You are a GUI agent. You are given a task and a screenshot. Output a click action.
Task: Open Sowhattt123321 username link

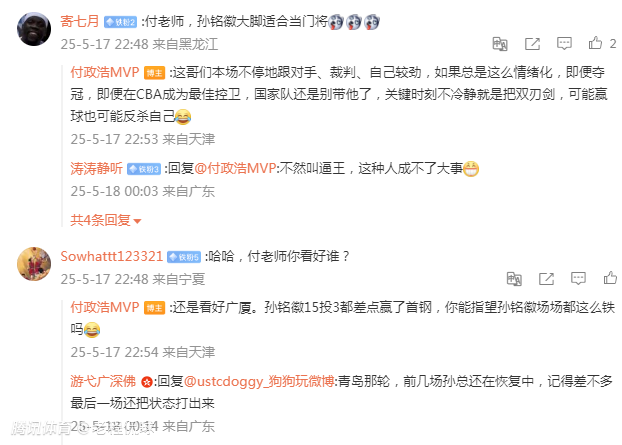(x=111, y=256)
